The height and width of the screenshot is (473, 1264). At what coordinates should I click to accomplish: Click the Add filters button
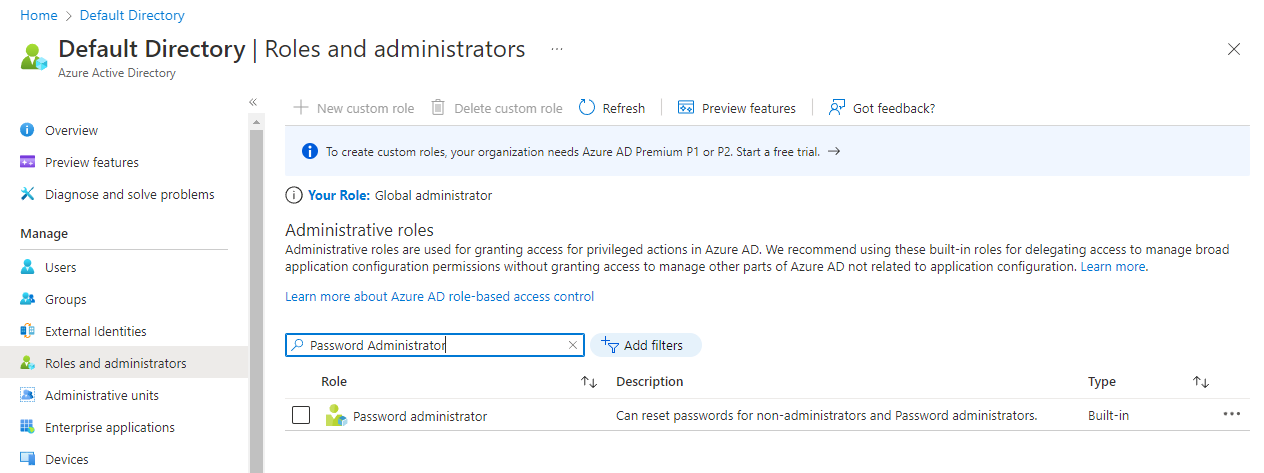point(646,345)
